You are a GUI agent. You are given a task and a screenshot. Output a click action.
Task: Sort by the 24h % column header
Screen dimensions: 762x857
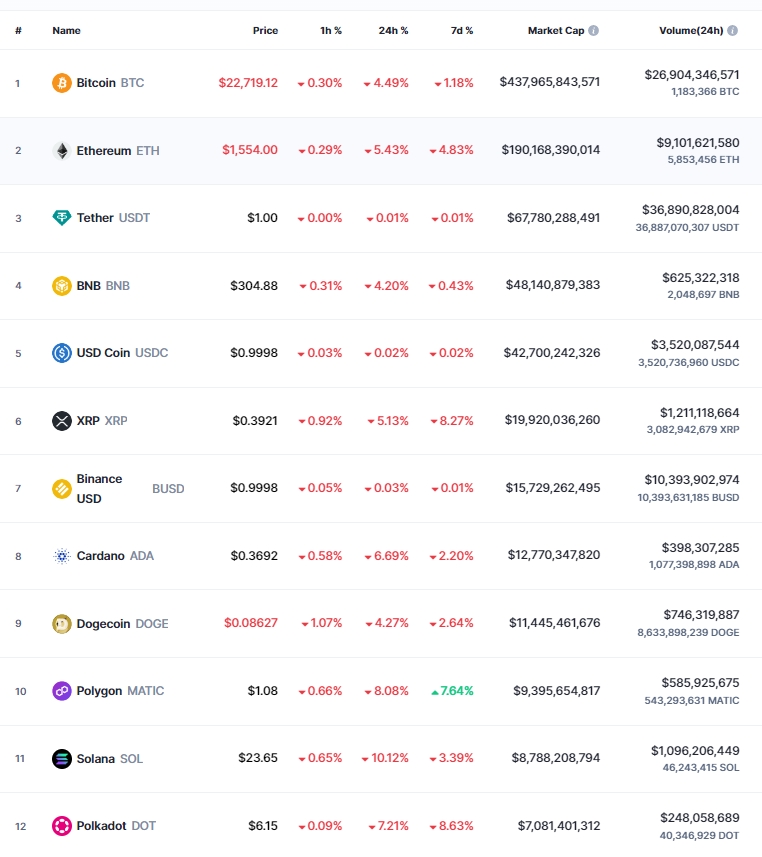point(393,31)
